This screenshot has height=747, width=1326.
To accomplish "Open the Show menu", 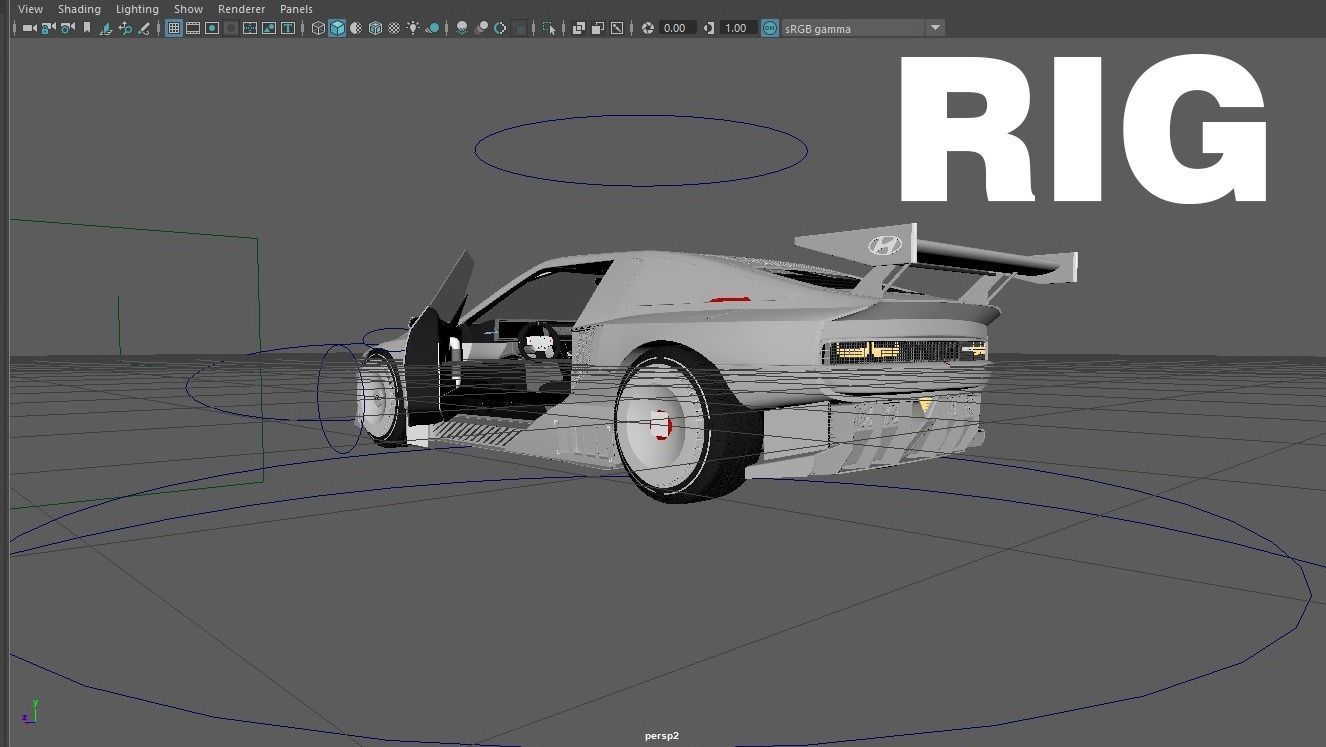I will point(188,9).
